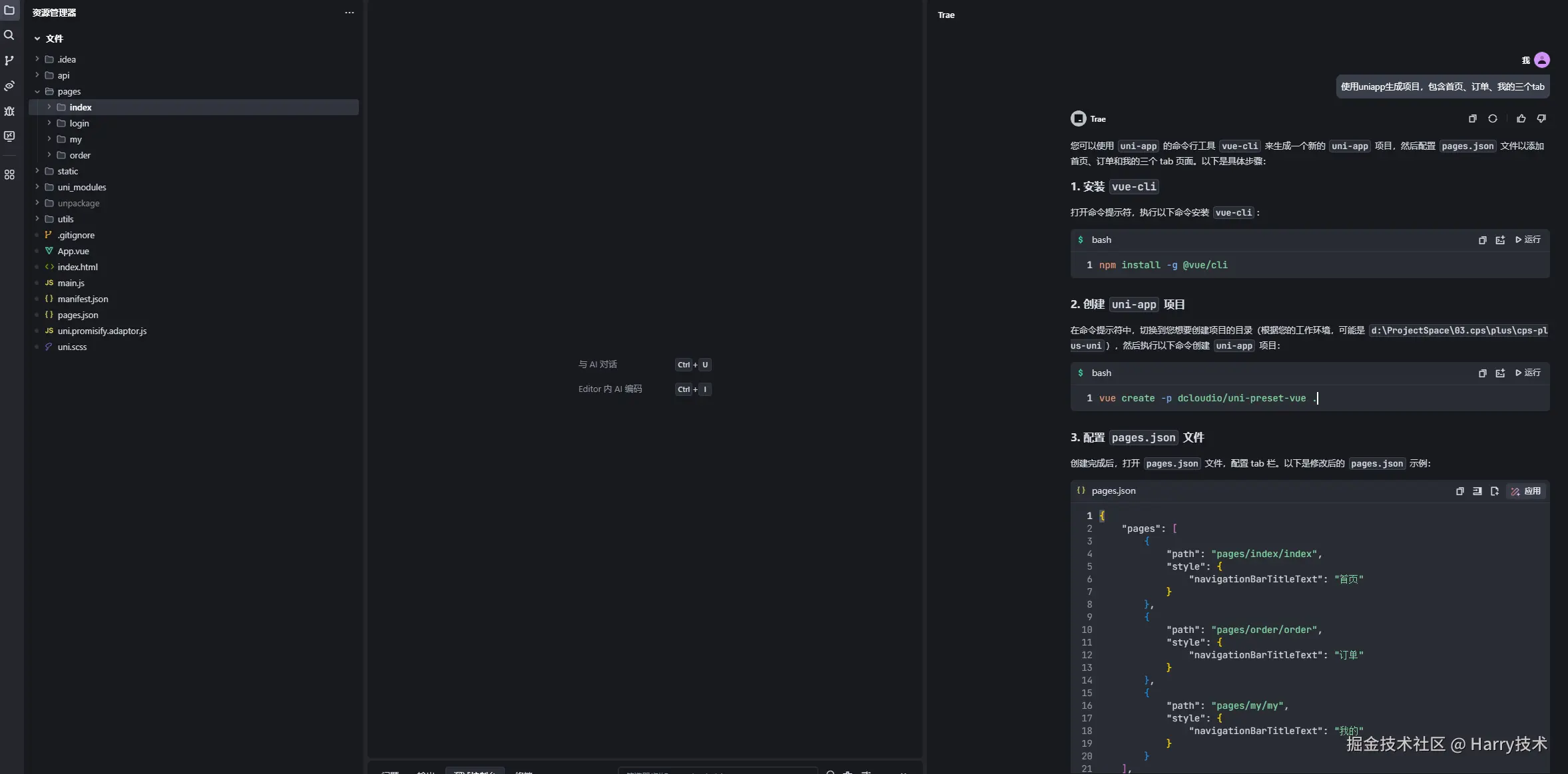This screenshot has width=1568, height=774.
Task: Click the user avatar in chat
Action: 1541,60
